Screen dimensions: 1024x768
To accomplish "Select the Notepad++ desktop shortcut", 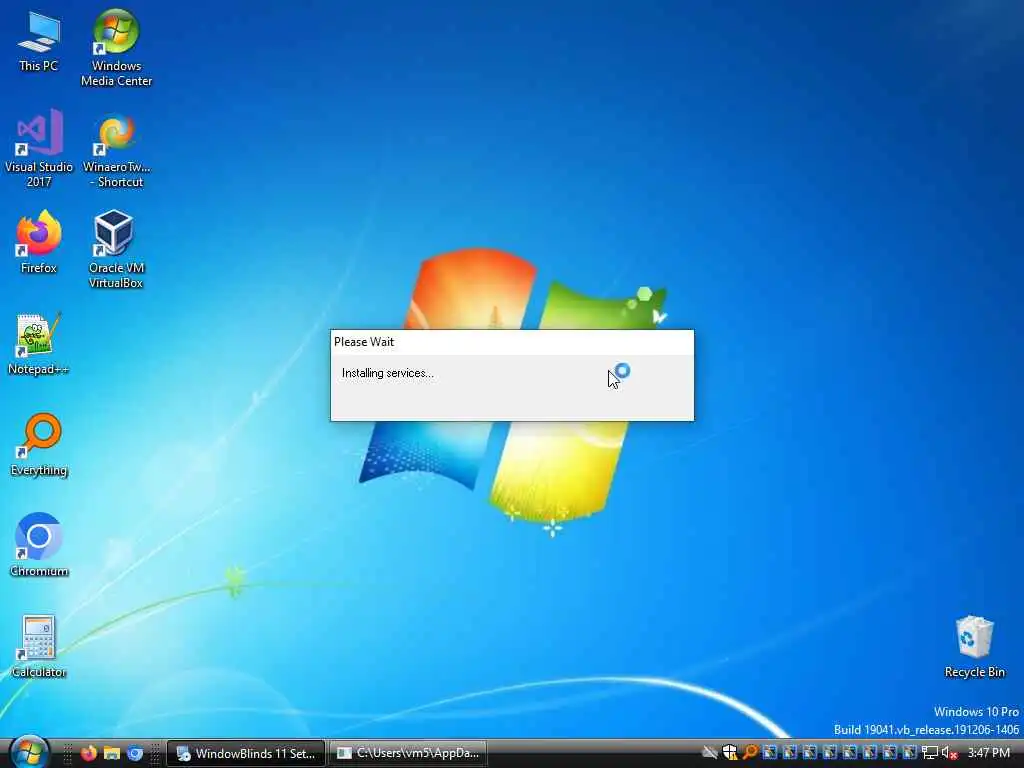I will (39, 344).
